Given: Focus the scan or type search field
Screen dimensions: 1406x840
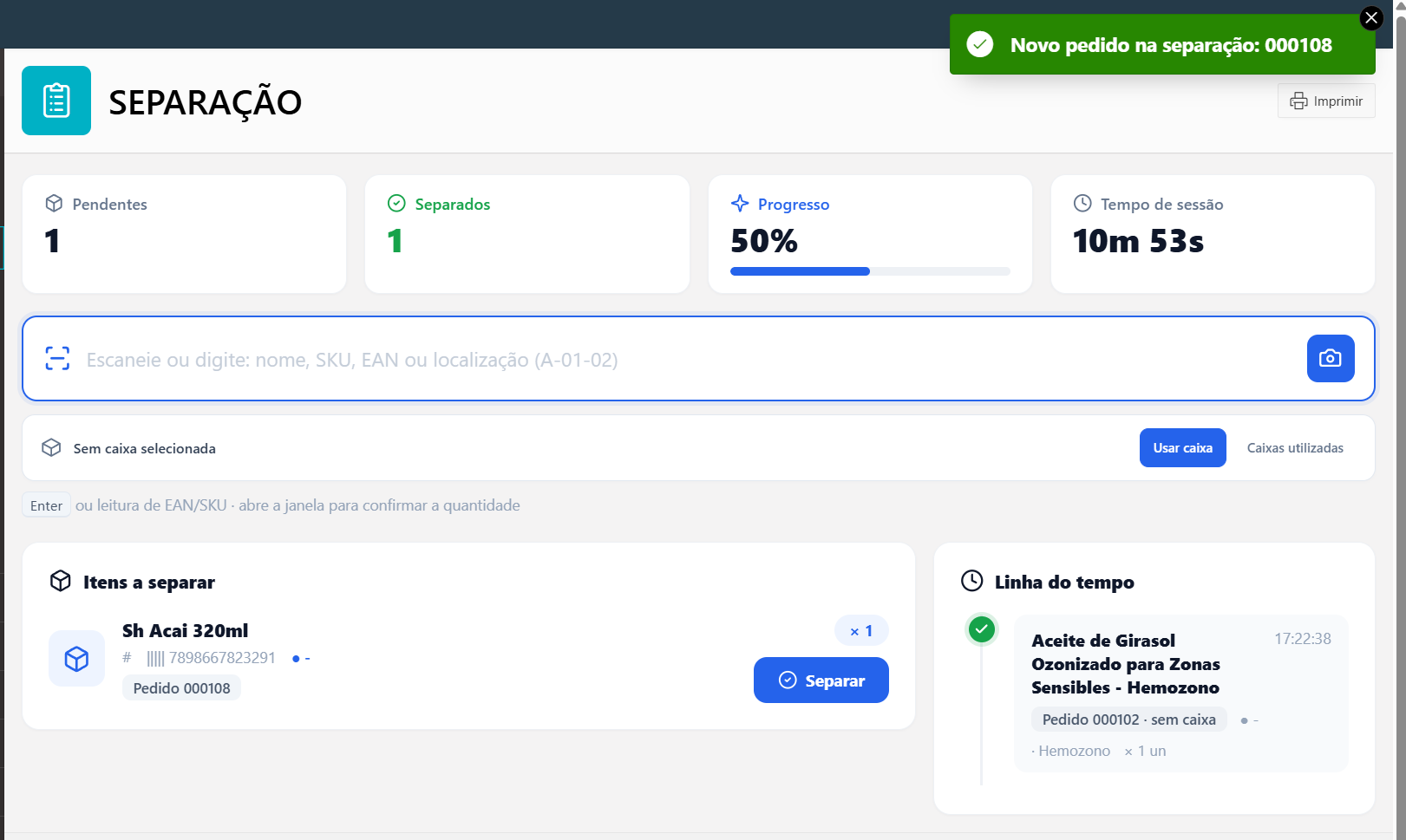Looking at the screenshot, I should (698, 359).
